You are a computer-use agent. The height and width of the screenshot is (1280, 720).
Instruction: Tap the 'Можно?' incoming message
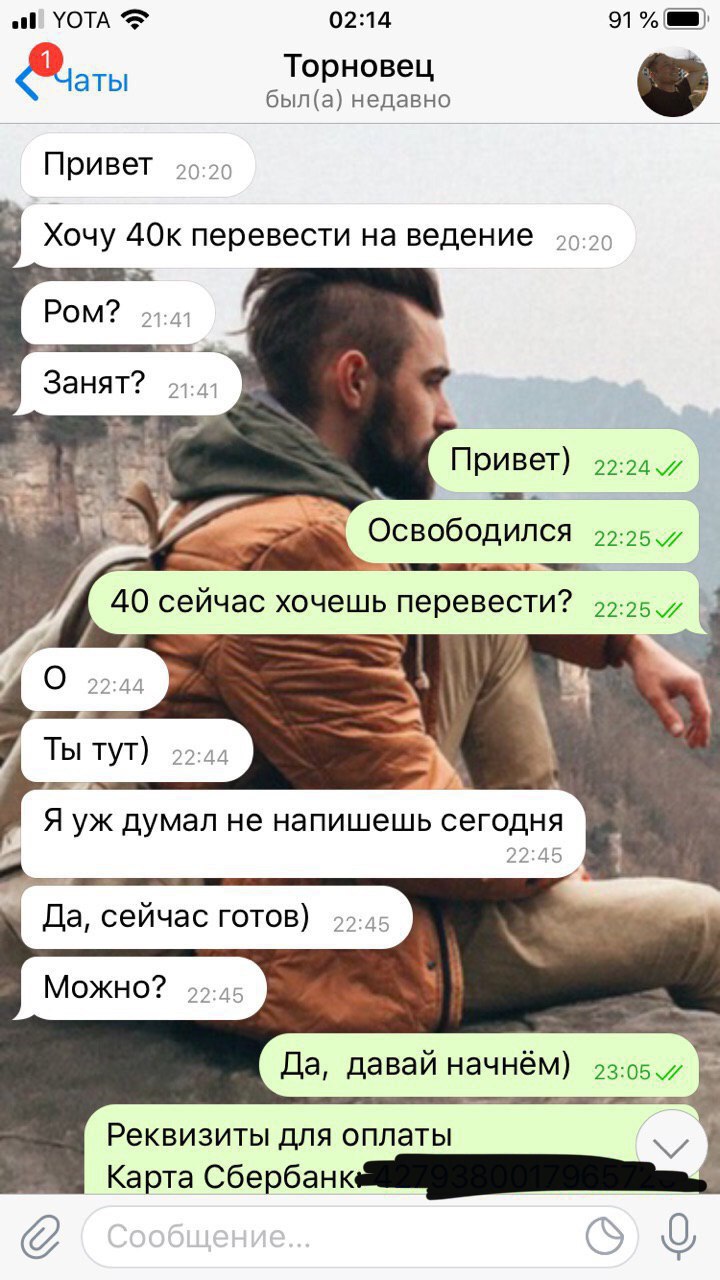pyautogui.click(x=144, y=989)
